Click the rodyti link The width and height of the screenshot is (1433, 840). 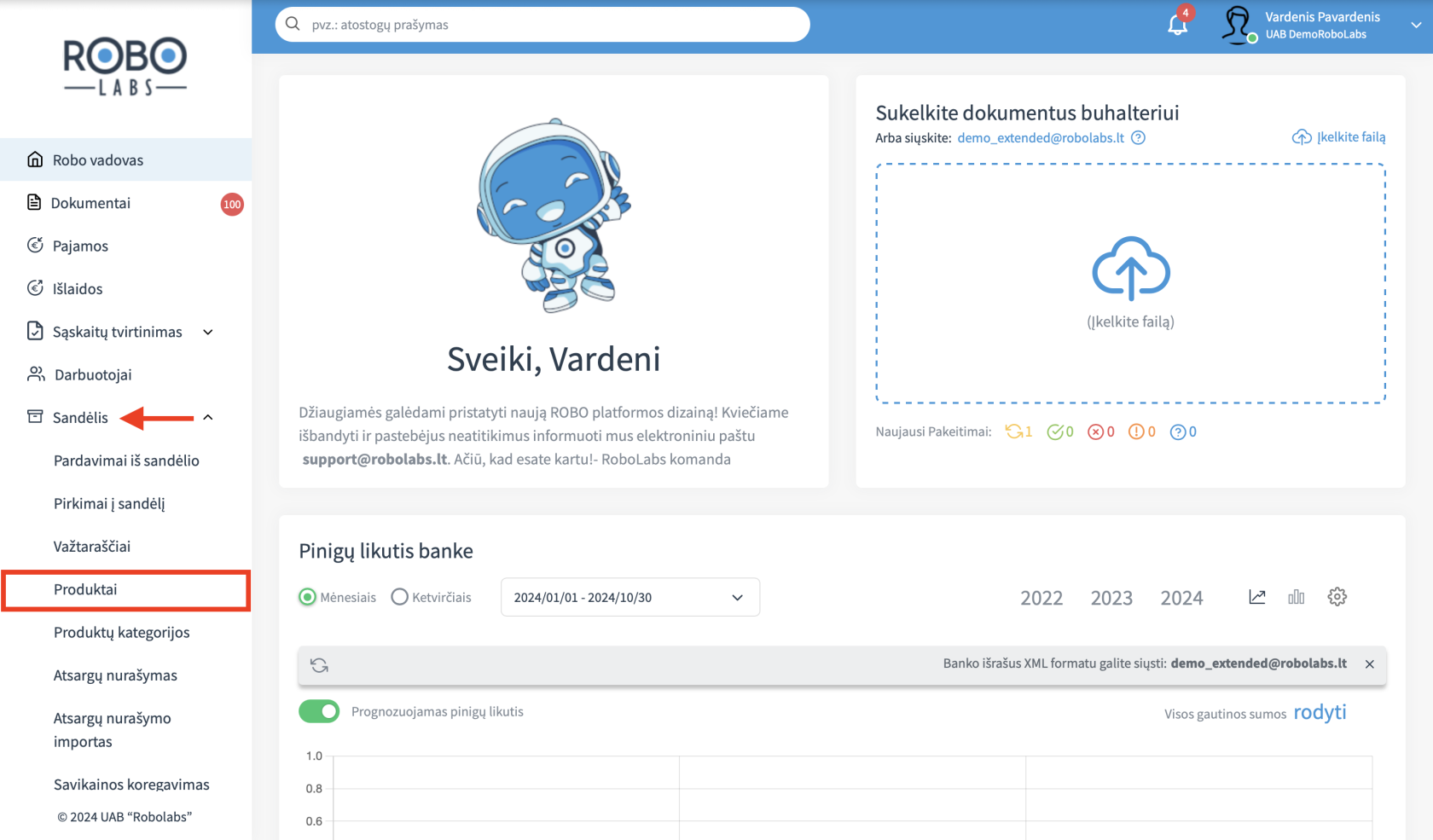pyautogui.click(x=1320, y=712)
